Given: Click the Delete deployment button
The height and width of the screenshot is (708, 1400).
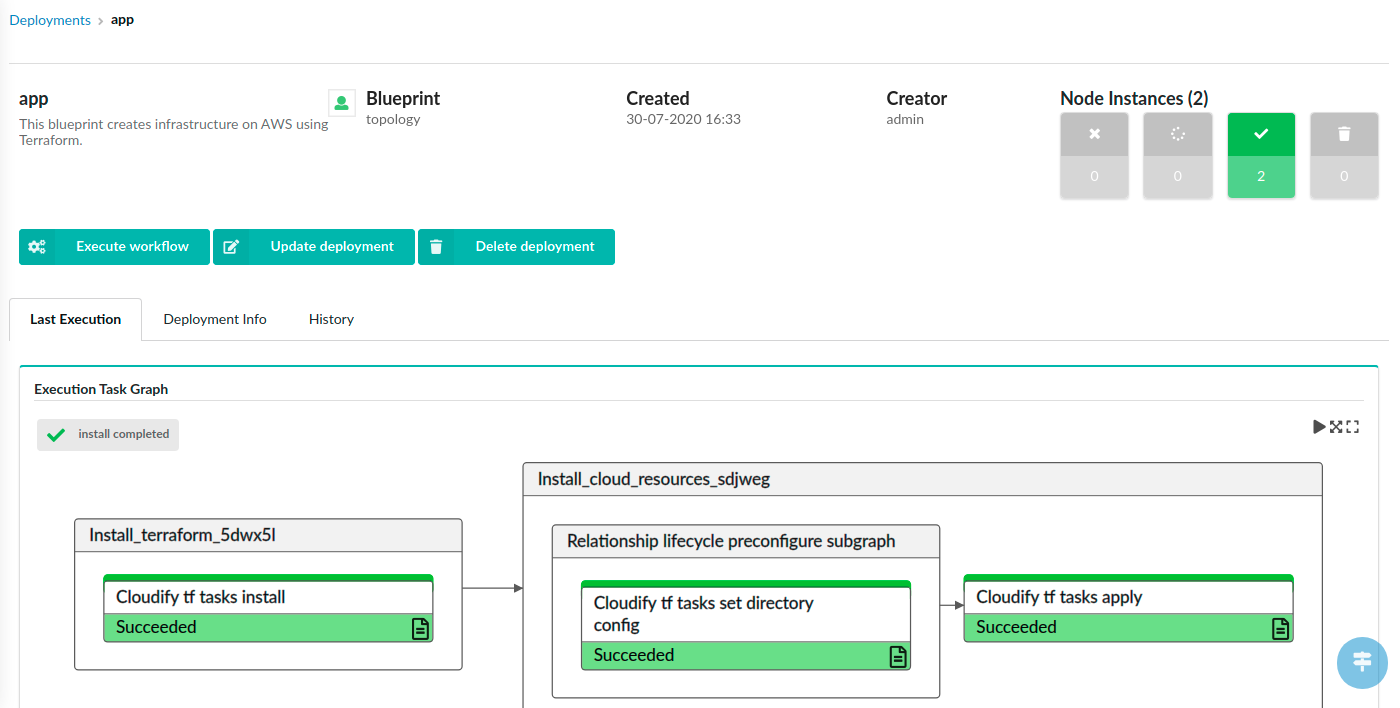Looking at the screenshot, I should point(516,247).
